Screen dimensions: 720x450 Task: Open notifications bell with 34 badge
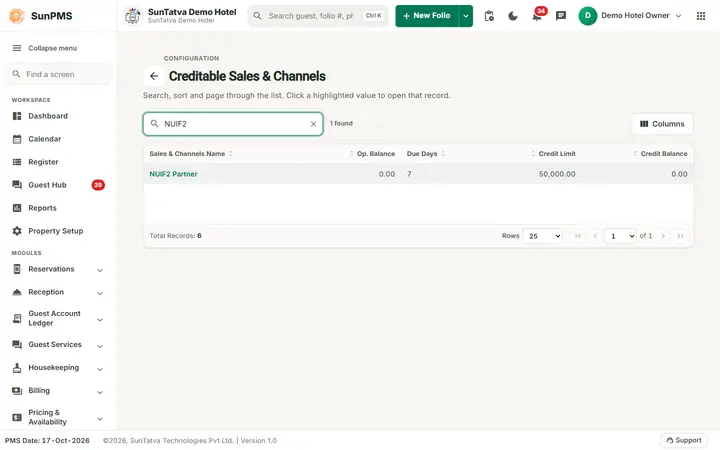tap(537, 15)
